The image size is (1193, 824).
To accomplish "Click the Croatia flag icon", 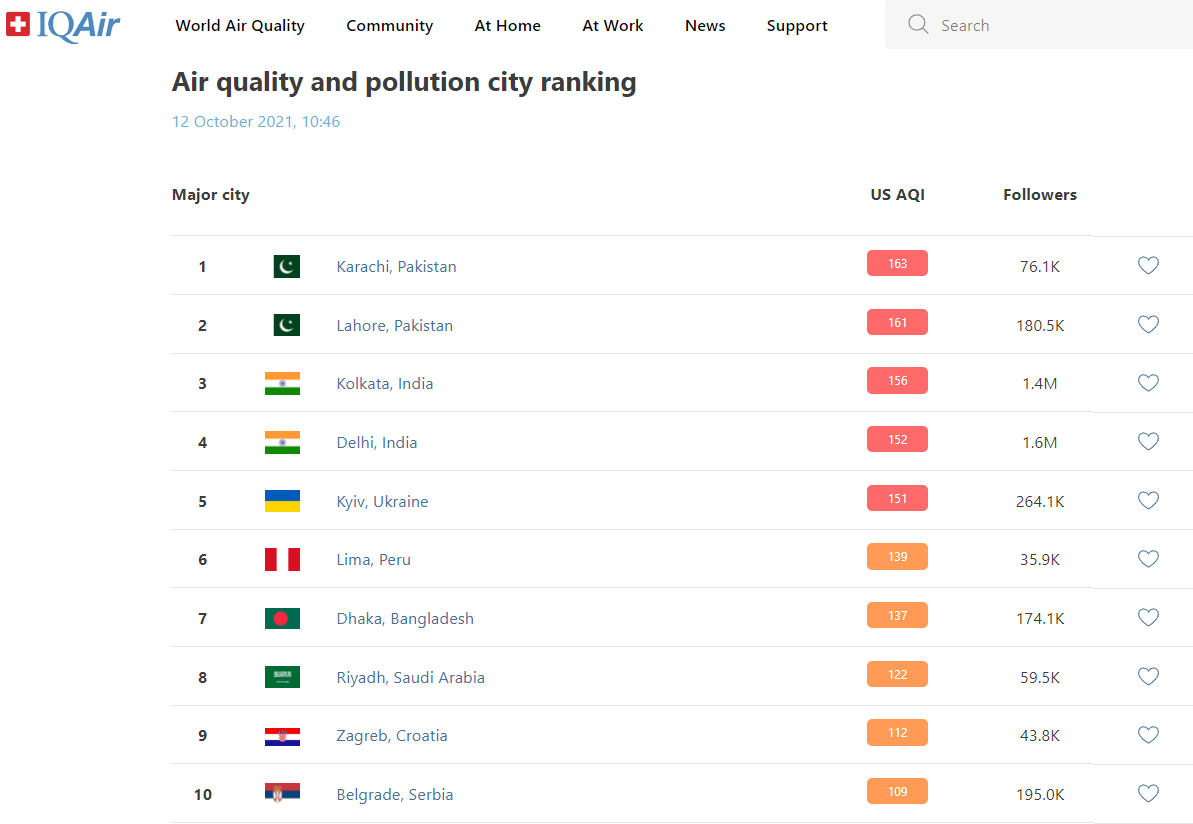I will click(x=282, y=736).
